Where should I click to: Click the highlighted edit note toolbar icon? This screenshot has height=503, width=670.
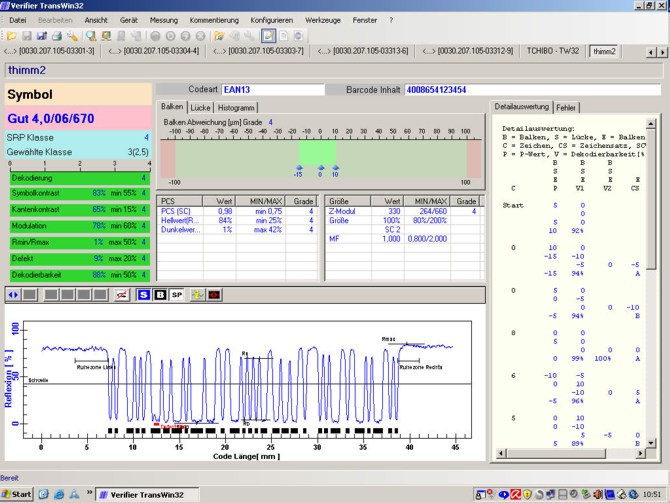click(x=268, y=36)
